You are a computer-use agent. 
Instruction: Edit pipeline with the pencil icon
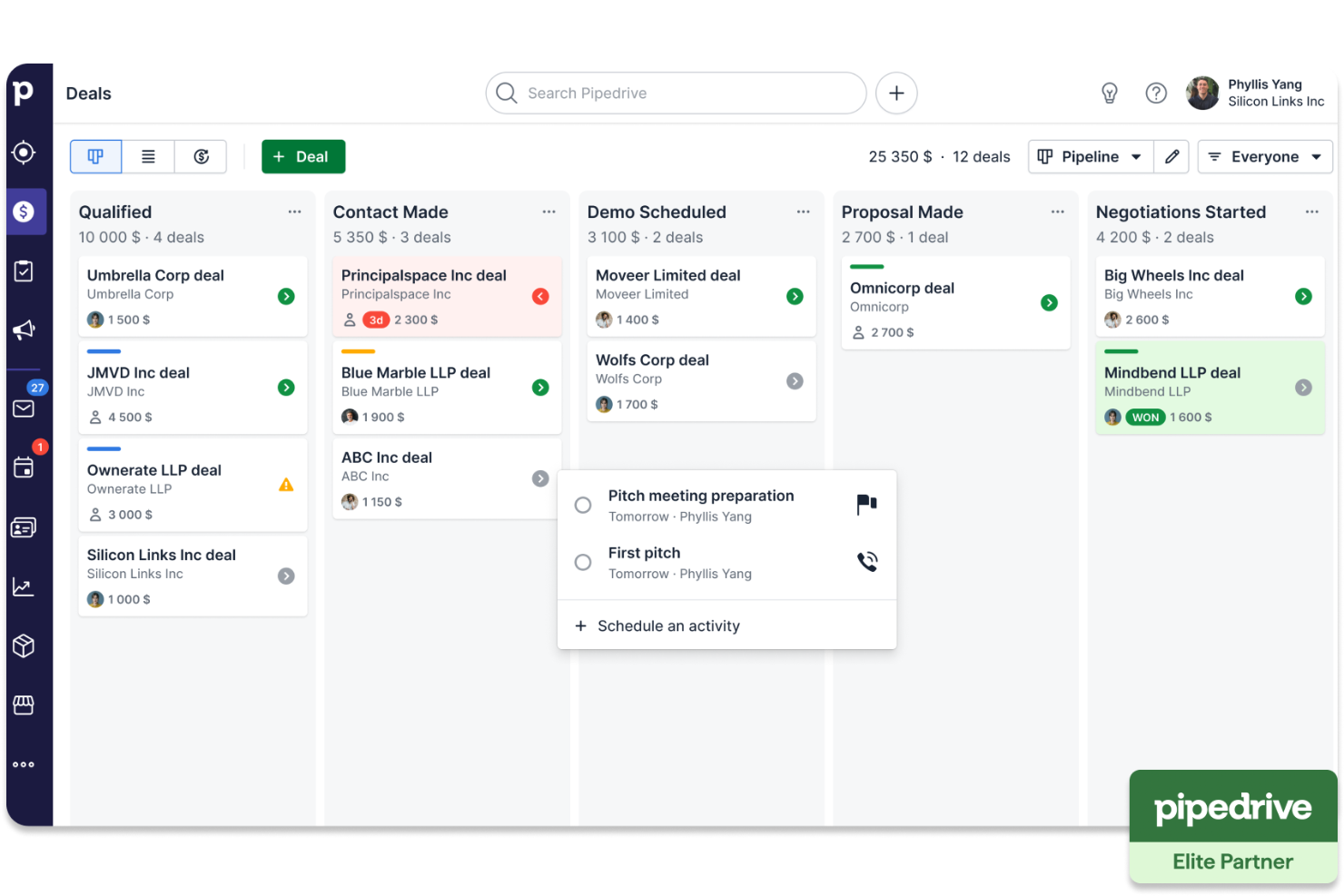tap(1172, 156)
